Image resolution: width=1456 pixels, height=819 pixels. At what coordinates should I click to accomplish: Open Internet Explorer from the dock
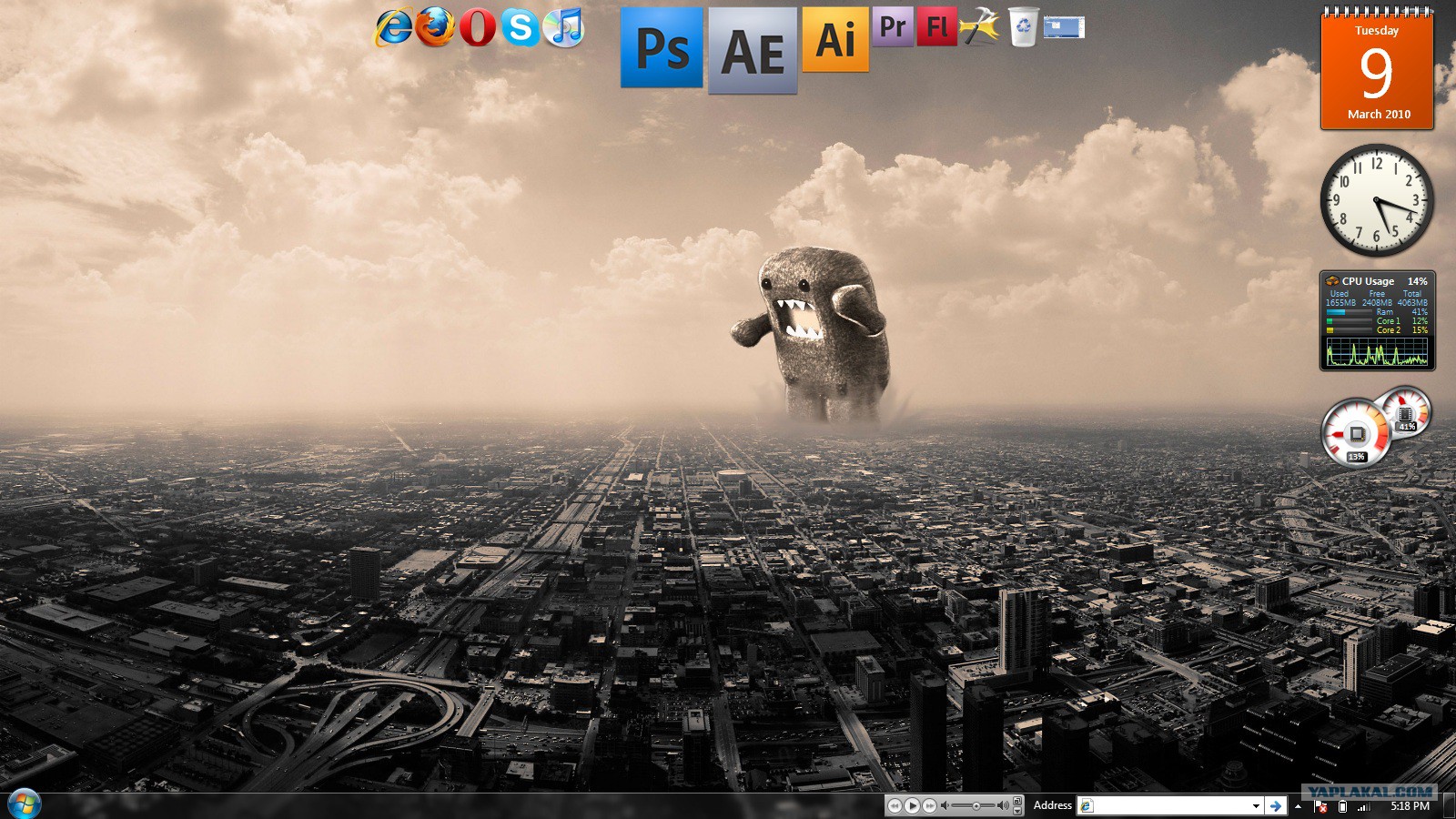(394, 27)
